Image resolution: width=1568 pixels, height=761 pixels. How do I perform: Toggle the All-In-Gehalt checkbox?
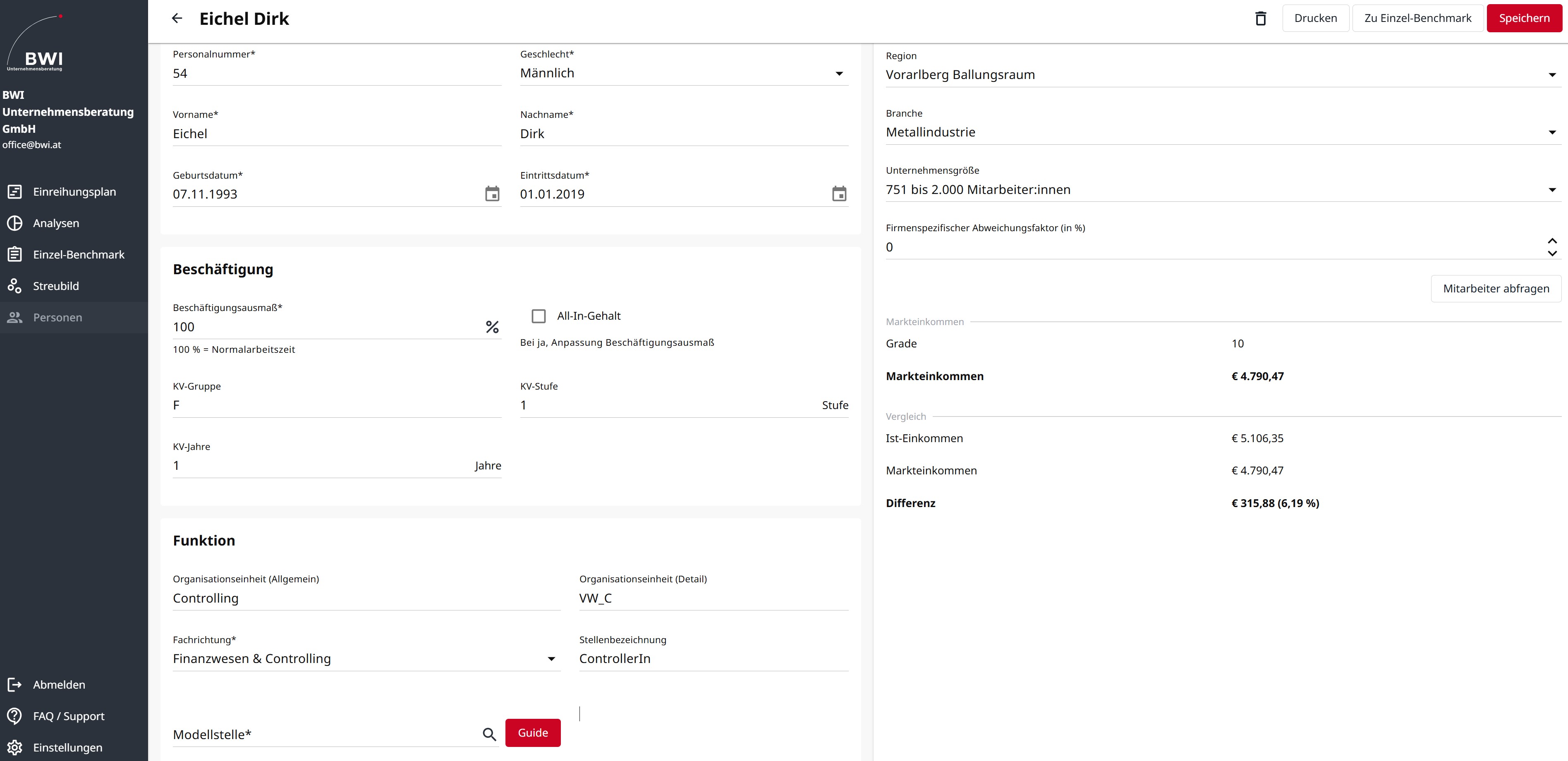tap(539, 316)
